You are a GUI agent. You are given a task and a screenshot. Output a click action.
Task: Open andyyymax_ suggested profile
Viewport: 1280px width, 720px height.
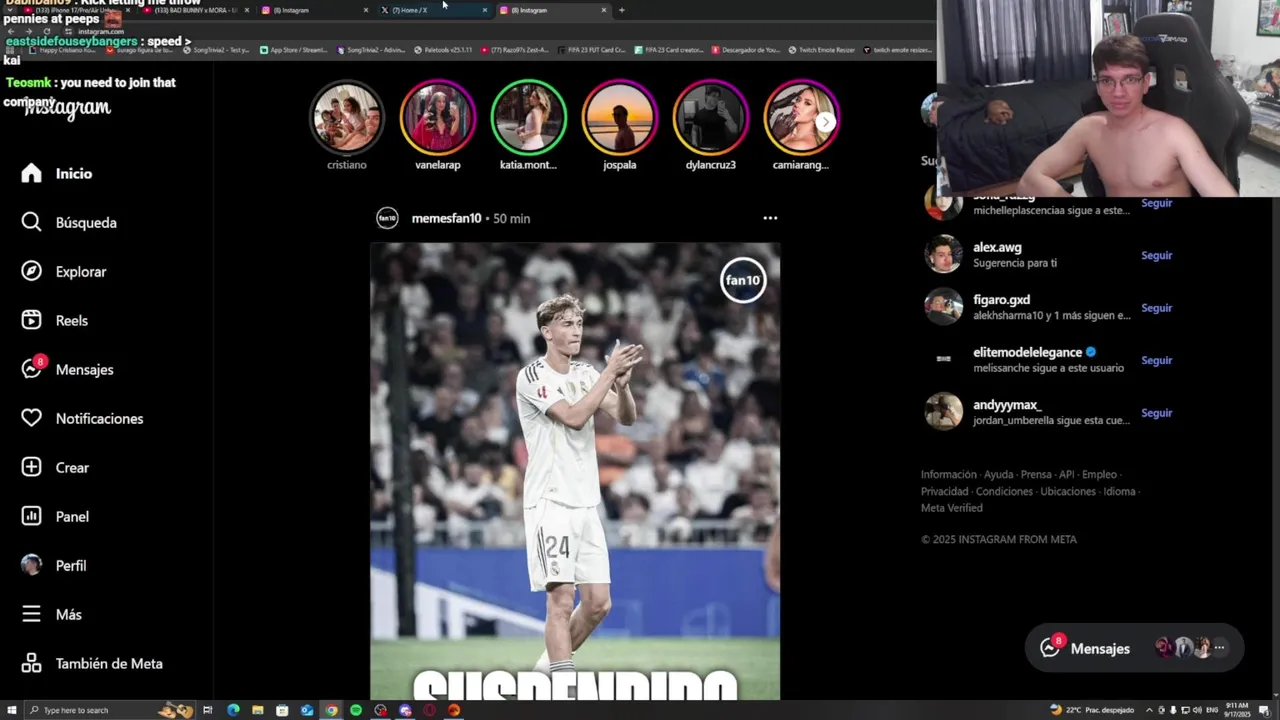(1007, 405)
